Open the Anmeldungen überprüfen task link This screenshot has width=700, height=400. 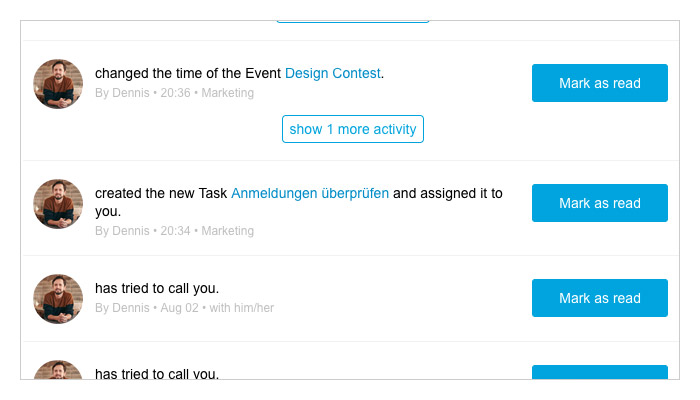[x=310, y=193]
